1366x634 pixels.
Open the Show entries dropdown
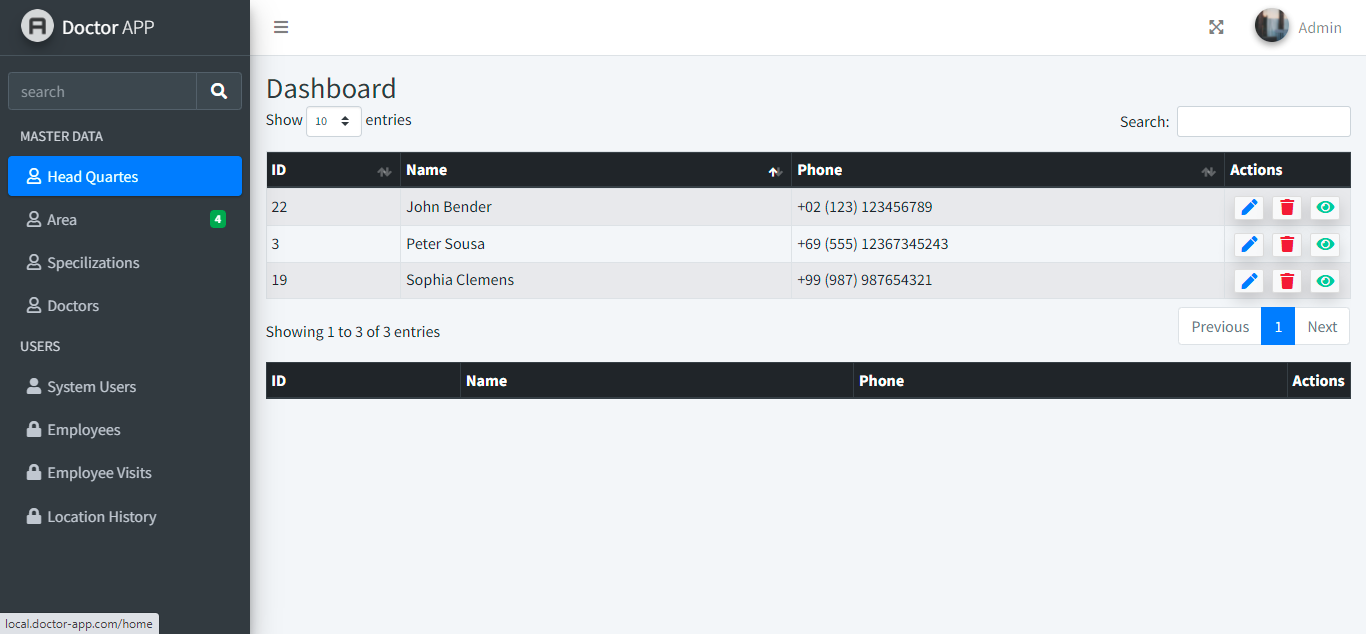click(333, 120)
